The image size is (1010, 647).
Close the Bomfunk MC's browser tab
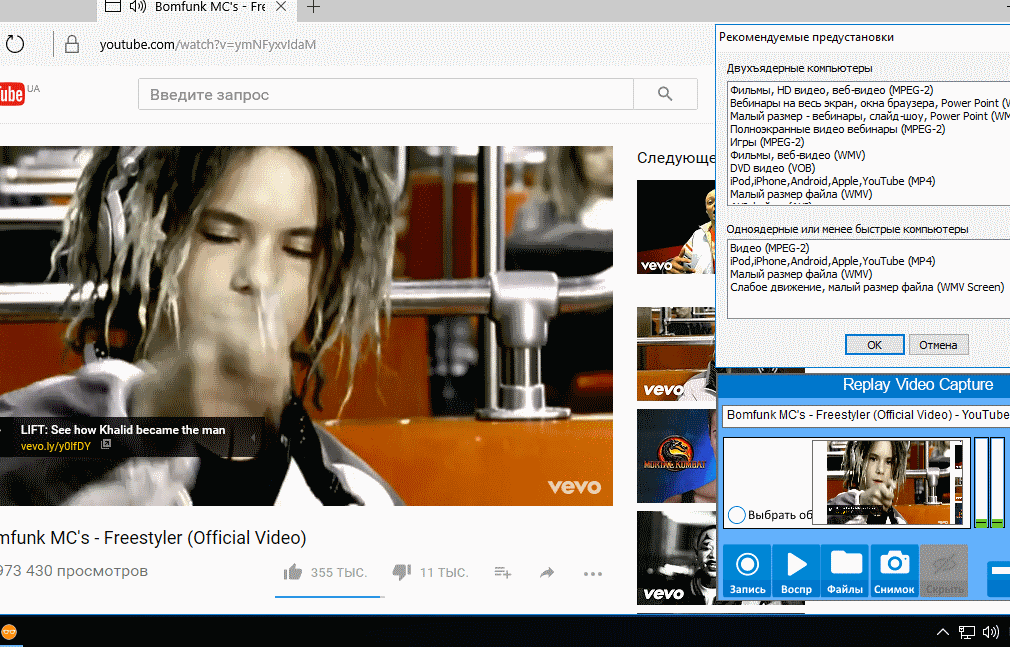coord(281,6)
